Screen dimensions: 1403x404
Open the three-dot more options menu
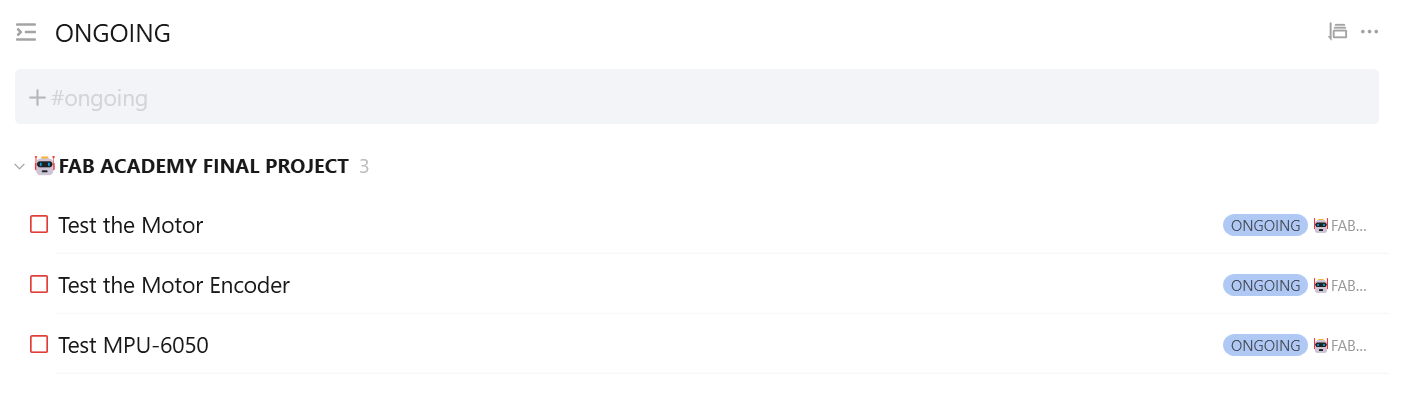pos(1370,32)
